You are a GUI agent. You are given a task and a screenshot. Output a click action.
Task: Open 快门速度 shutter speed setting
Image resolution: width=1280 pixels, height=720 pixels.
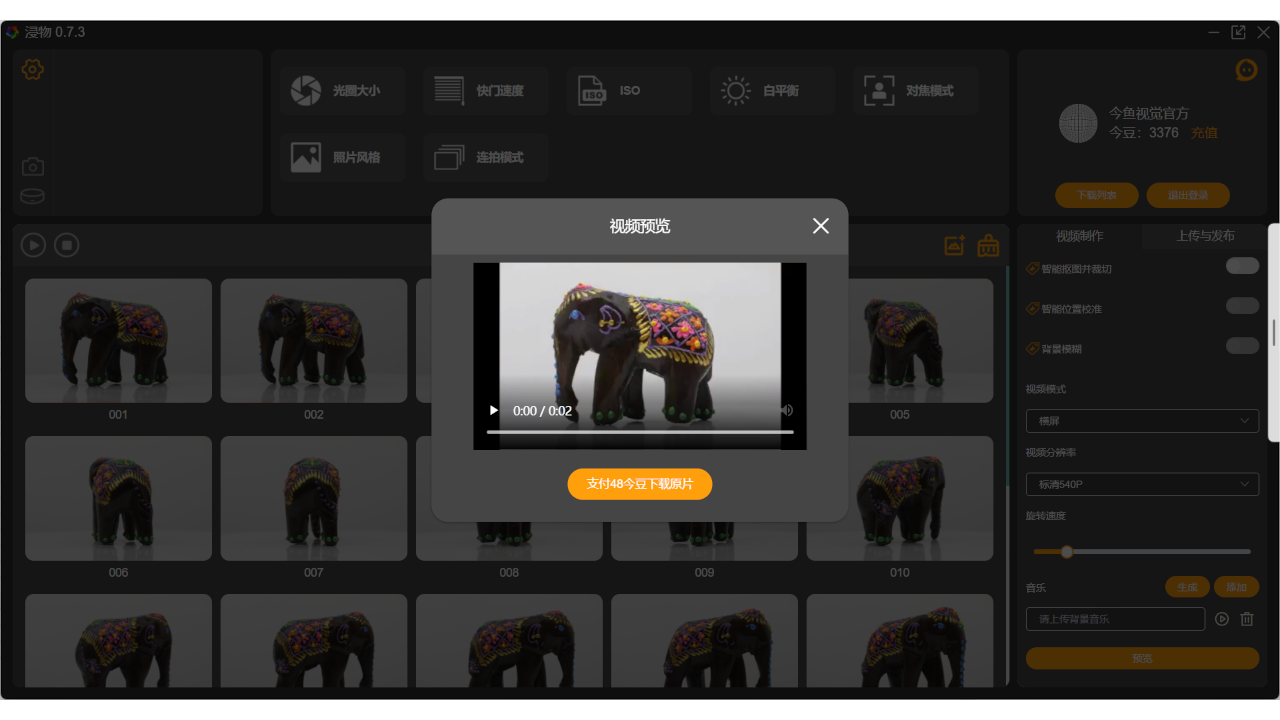[x=485, y=91]
